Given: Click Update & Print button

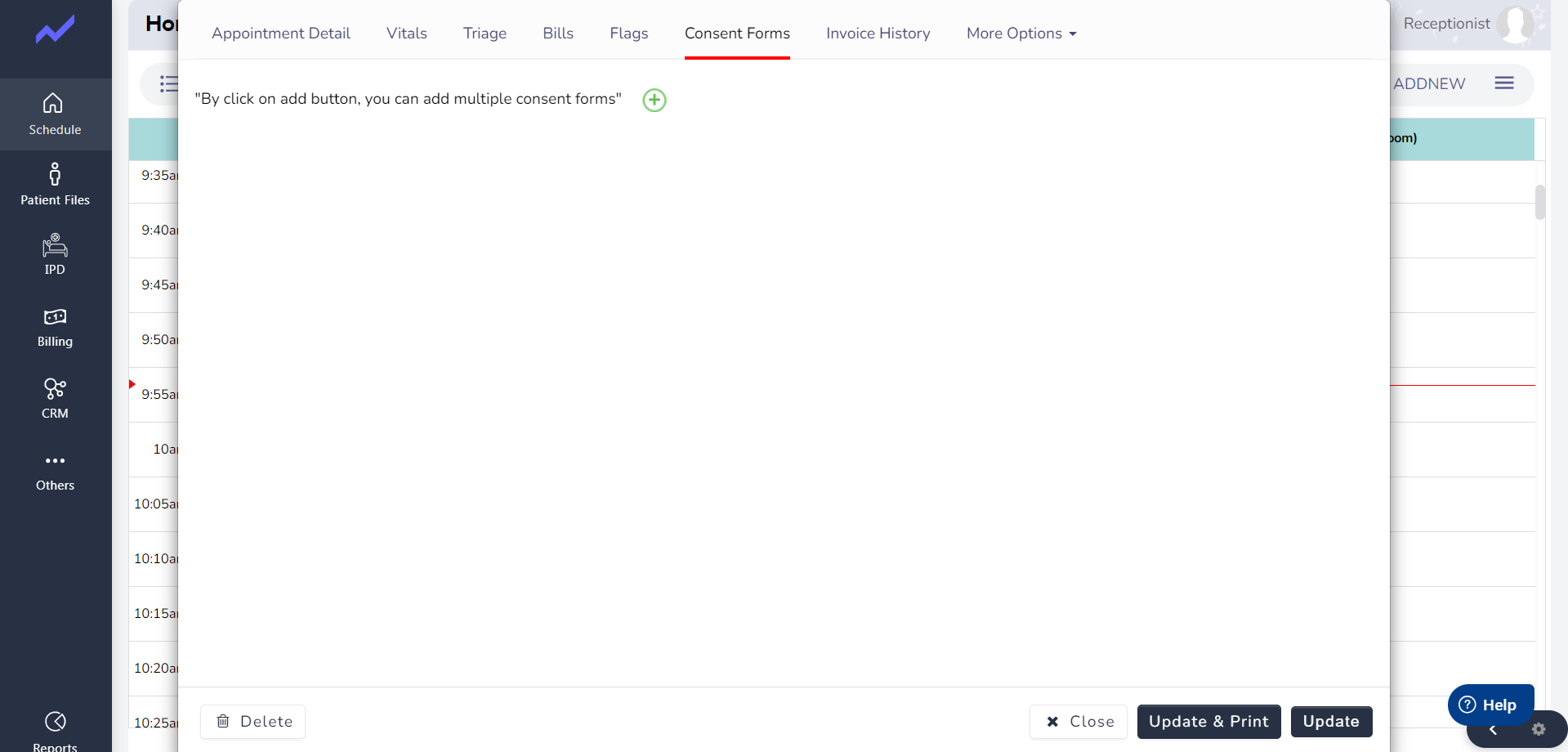Looking at the screenshot, I should tap(1209, 722).
